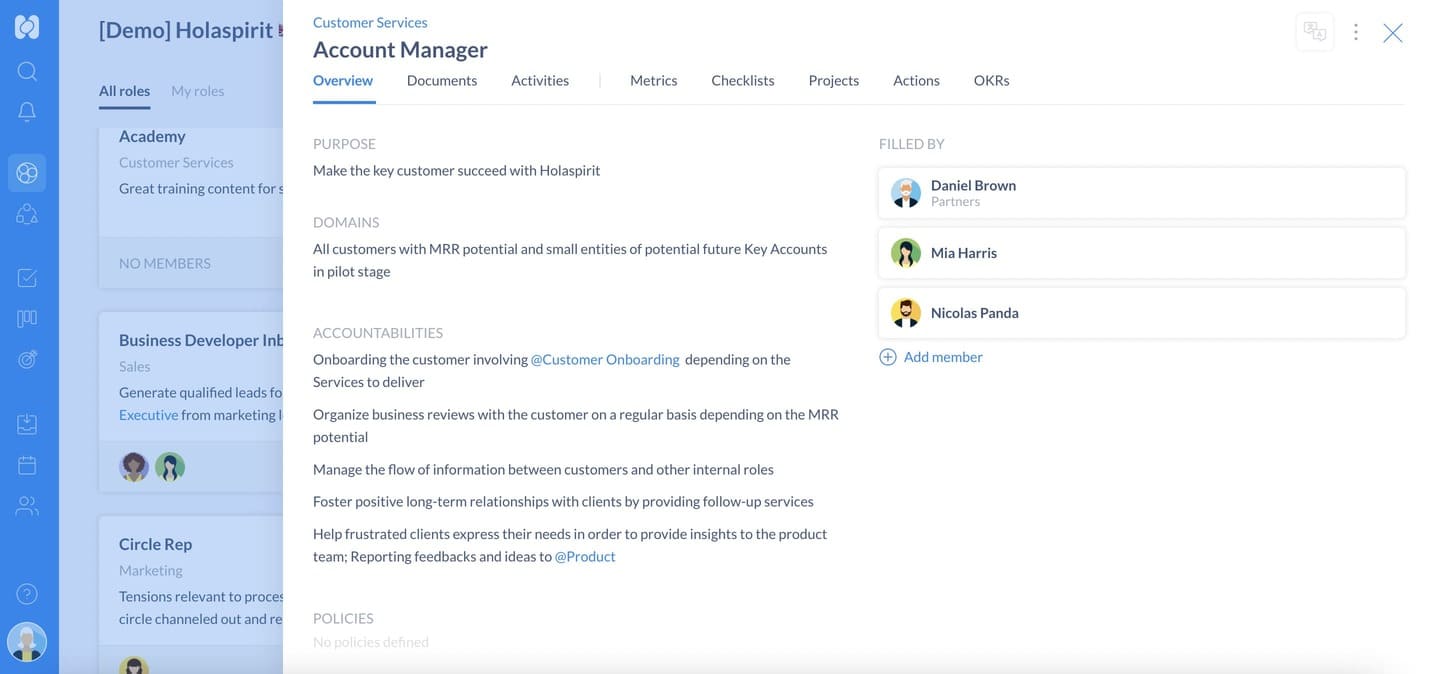
Task: Click the purpose text 'Make the key customer succeed'
Action: point(456,170)
